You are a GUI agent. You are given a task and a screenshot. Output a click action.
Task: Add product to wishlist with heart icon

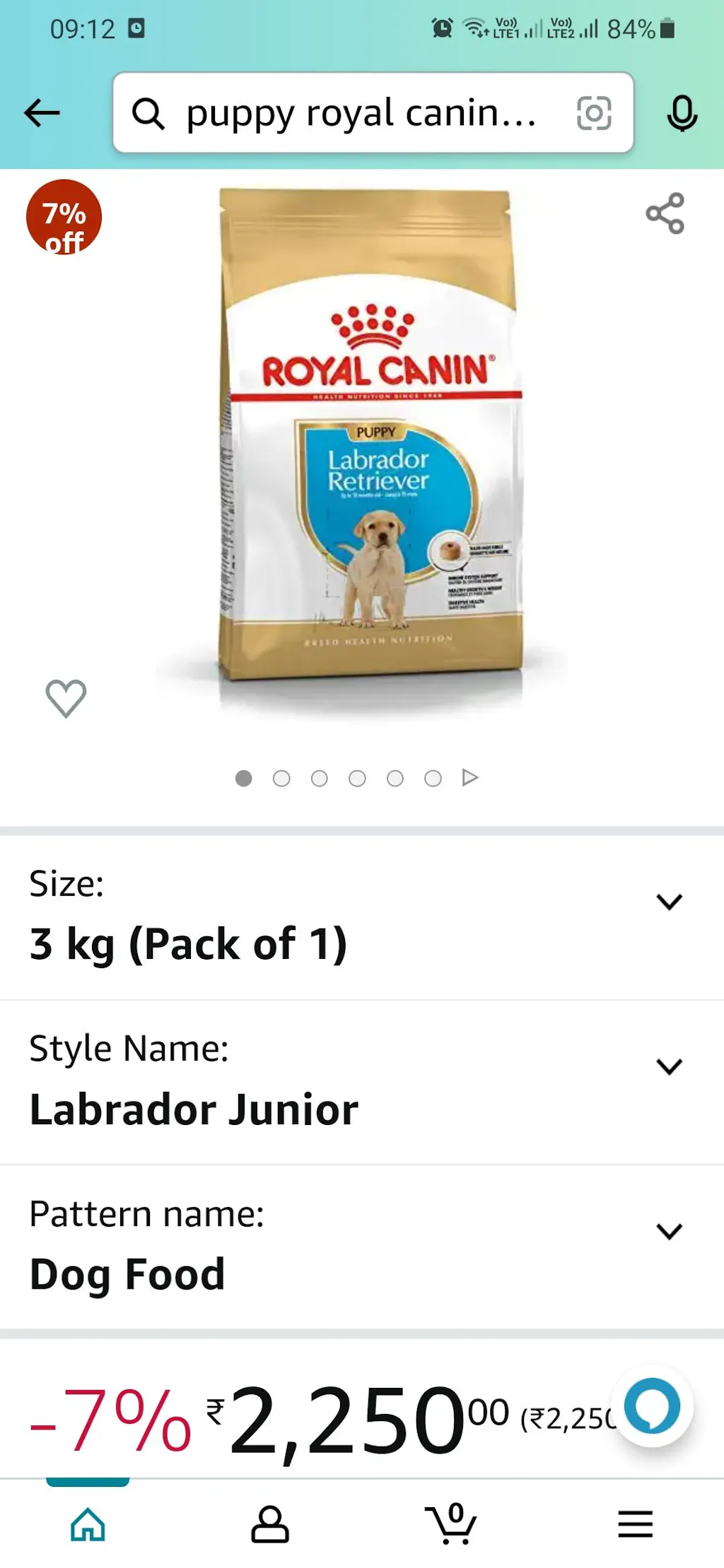[x=66, y=698]
